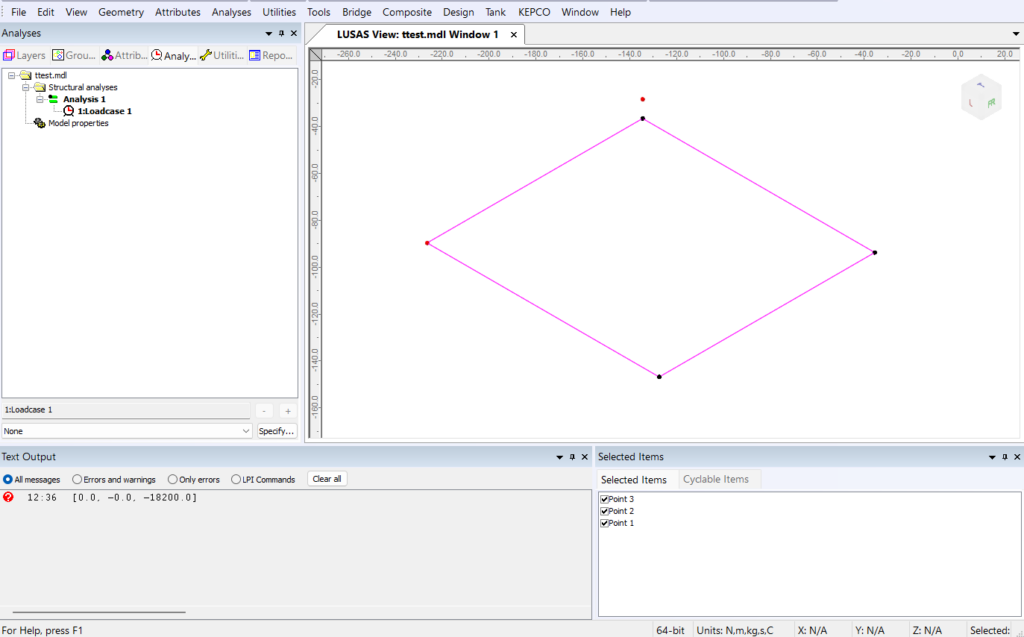Image resolution: width=1024 pixels, height=637 pixels.
Task: Uncheck the Point 1 checkbox
Action: tap(604, 523)
